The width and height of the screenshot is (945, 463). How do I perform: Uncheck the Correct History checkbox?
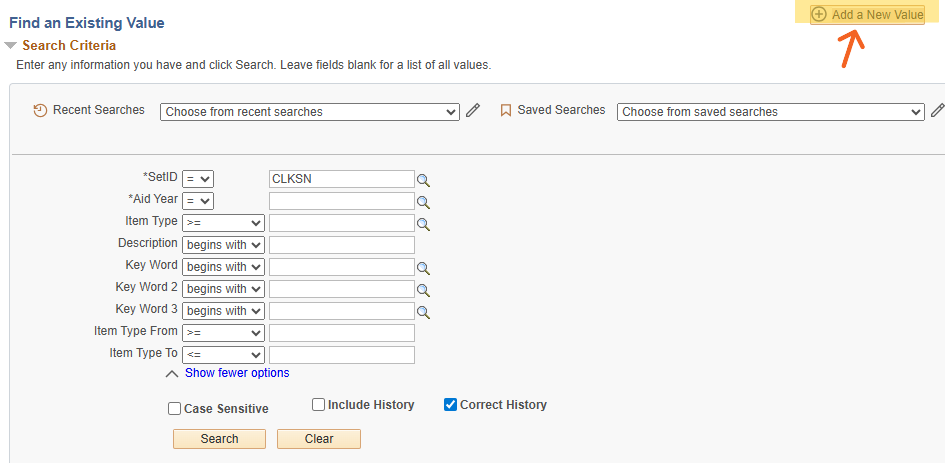click(451, 405)
